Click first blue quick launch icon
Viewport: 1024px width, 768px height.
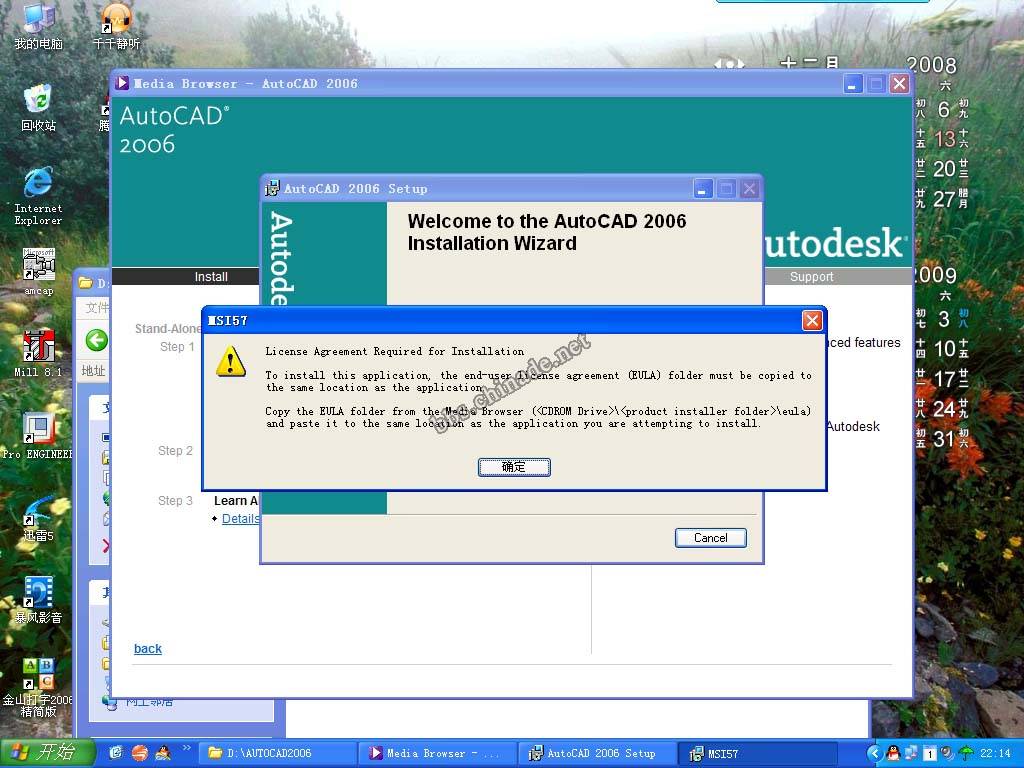pos(116,753)
